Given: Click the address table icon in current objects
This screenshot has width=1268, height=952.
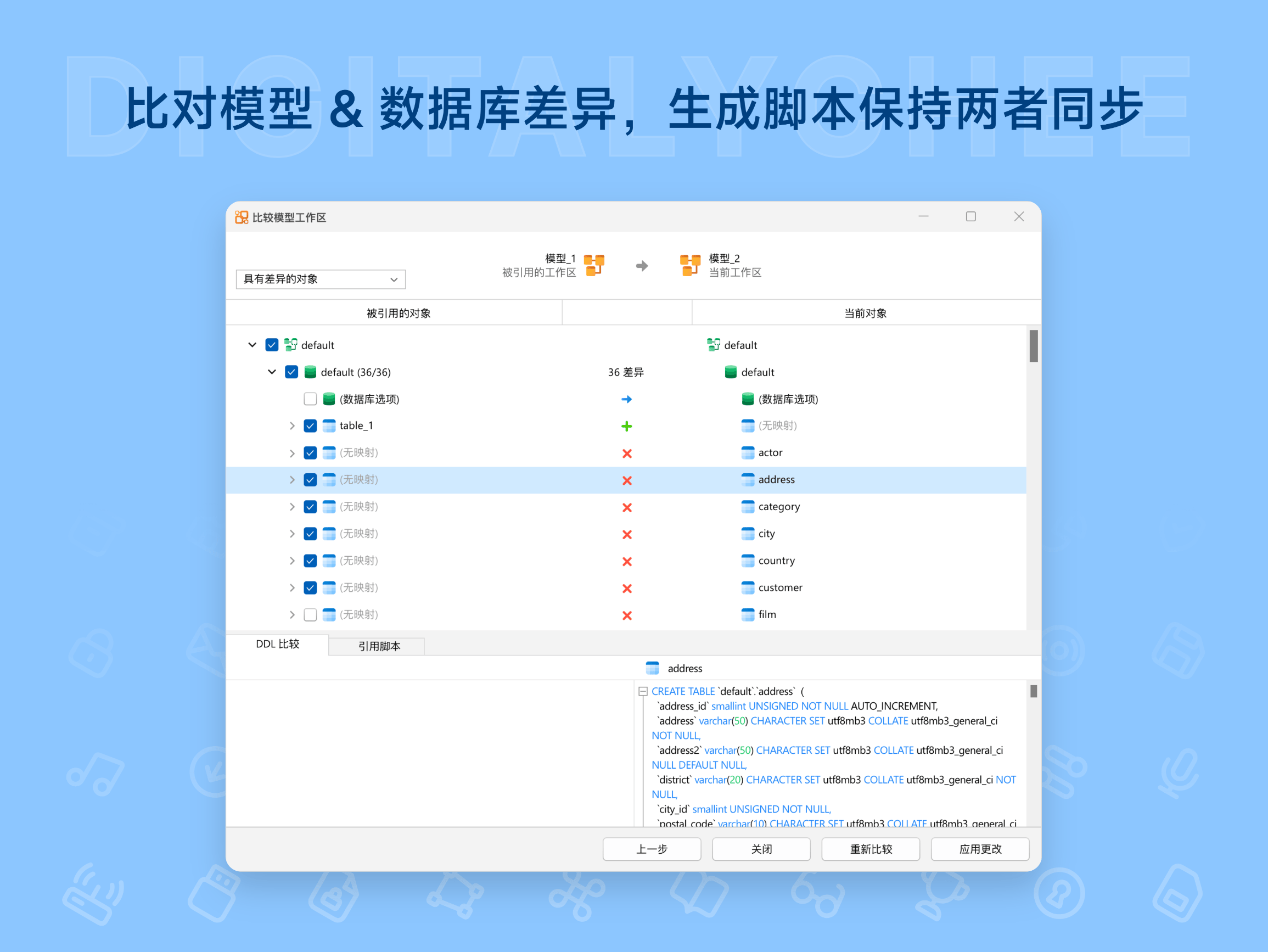Looking at the screenshot, I should [x=748, y=479].
